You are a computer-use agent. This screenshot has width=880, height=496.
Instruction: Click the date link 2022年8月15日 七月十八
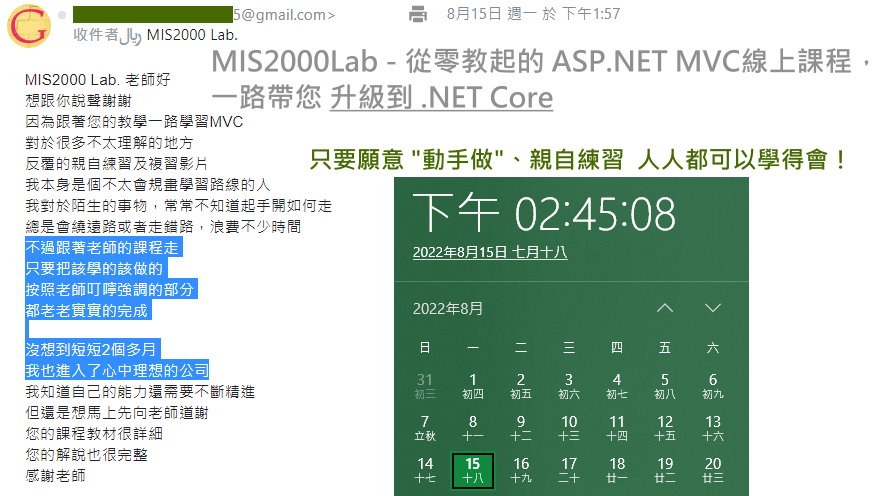click(490, 252)
